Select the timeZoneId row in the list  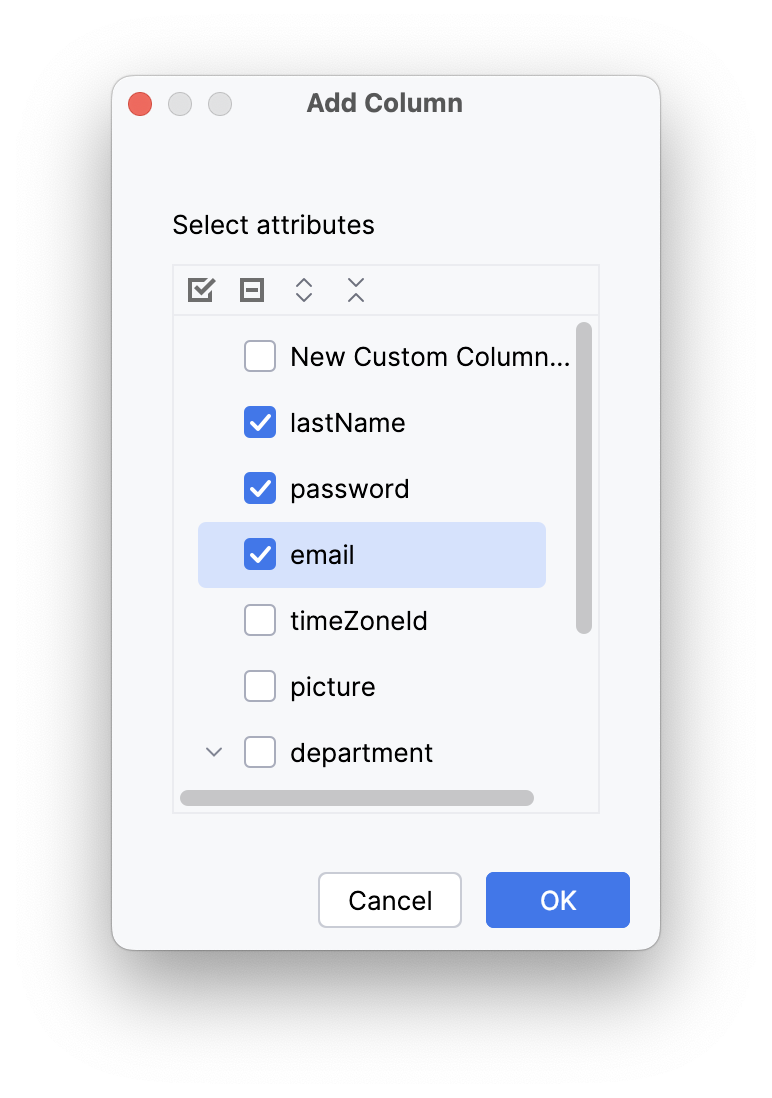(358, 620)
